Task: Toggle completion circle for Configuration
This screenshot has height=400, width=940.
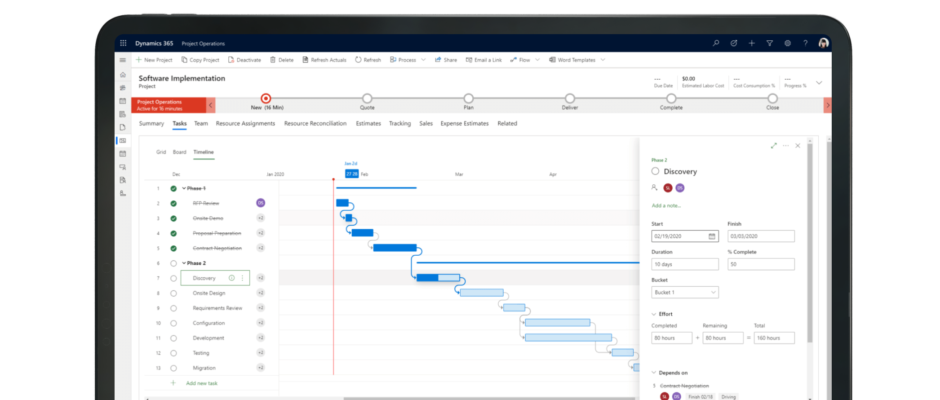Action: pyautogui.click(x=173, y=323)
